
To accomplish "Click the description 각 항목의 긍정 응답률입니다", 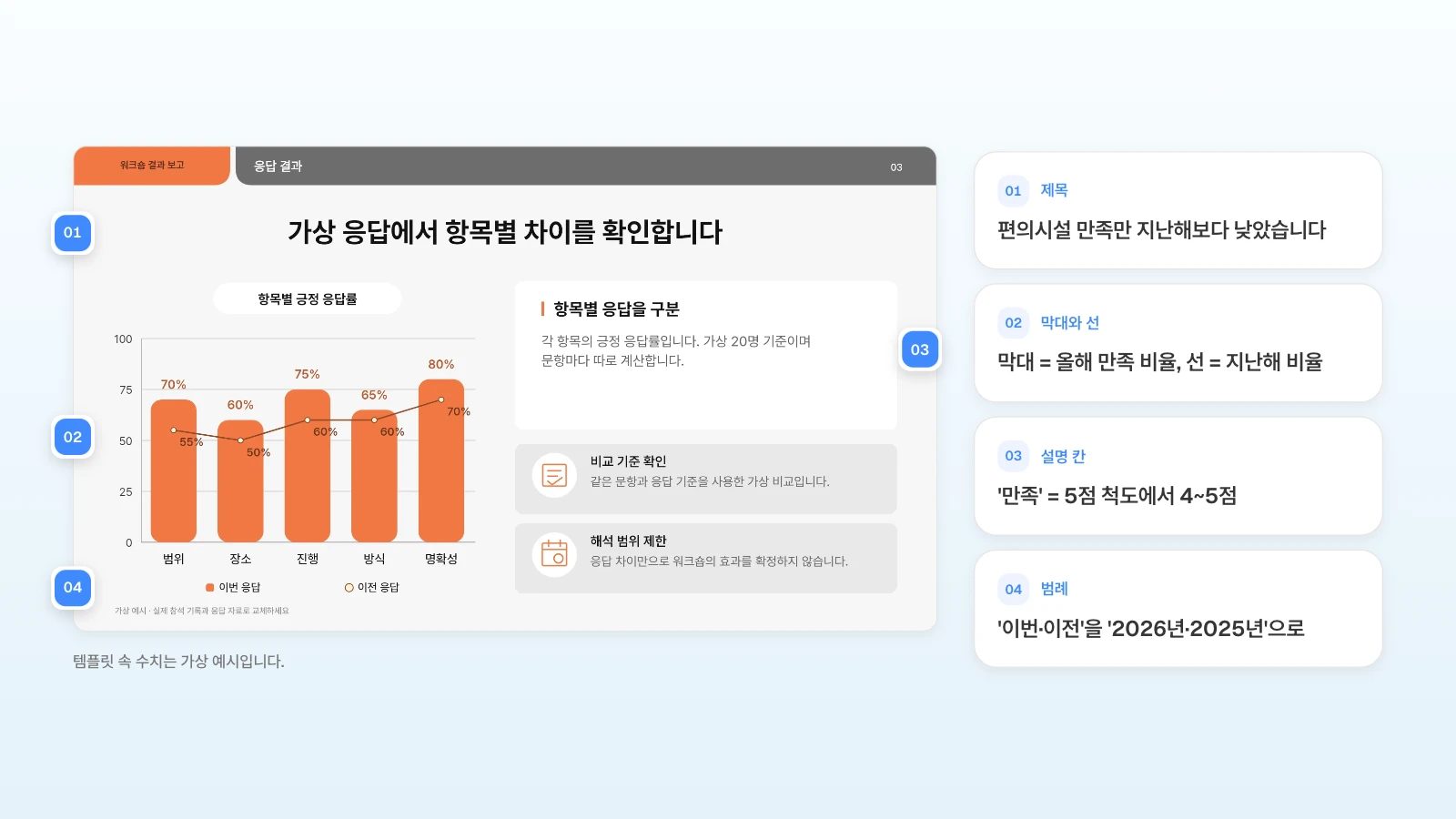I will 621,341.
